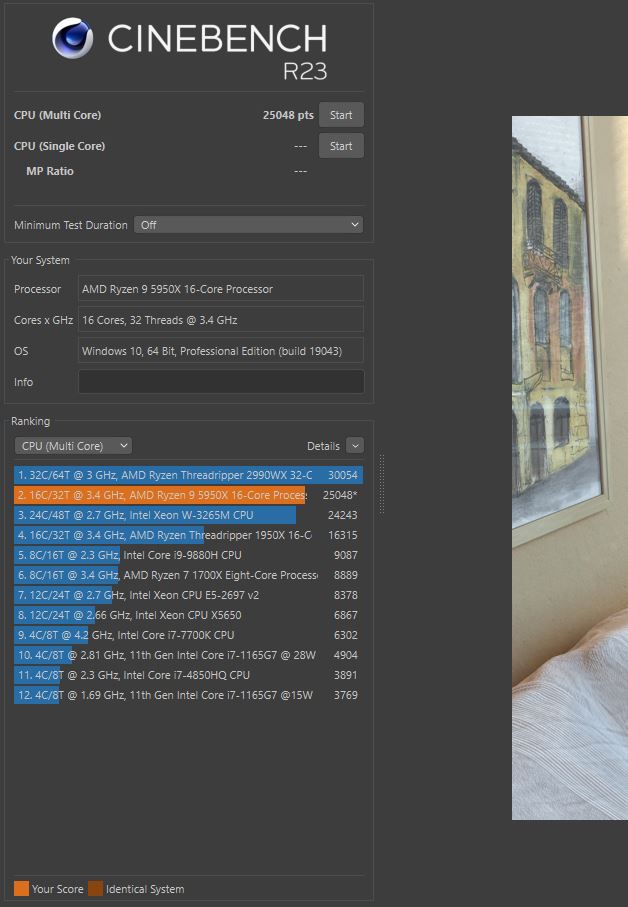The image size is (628, 907).
Task: Start the CPU (Single Core) test
Action: (341, 146)
